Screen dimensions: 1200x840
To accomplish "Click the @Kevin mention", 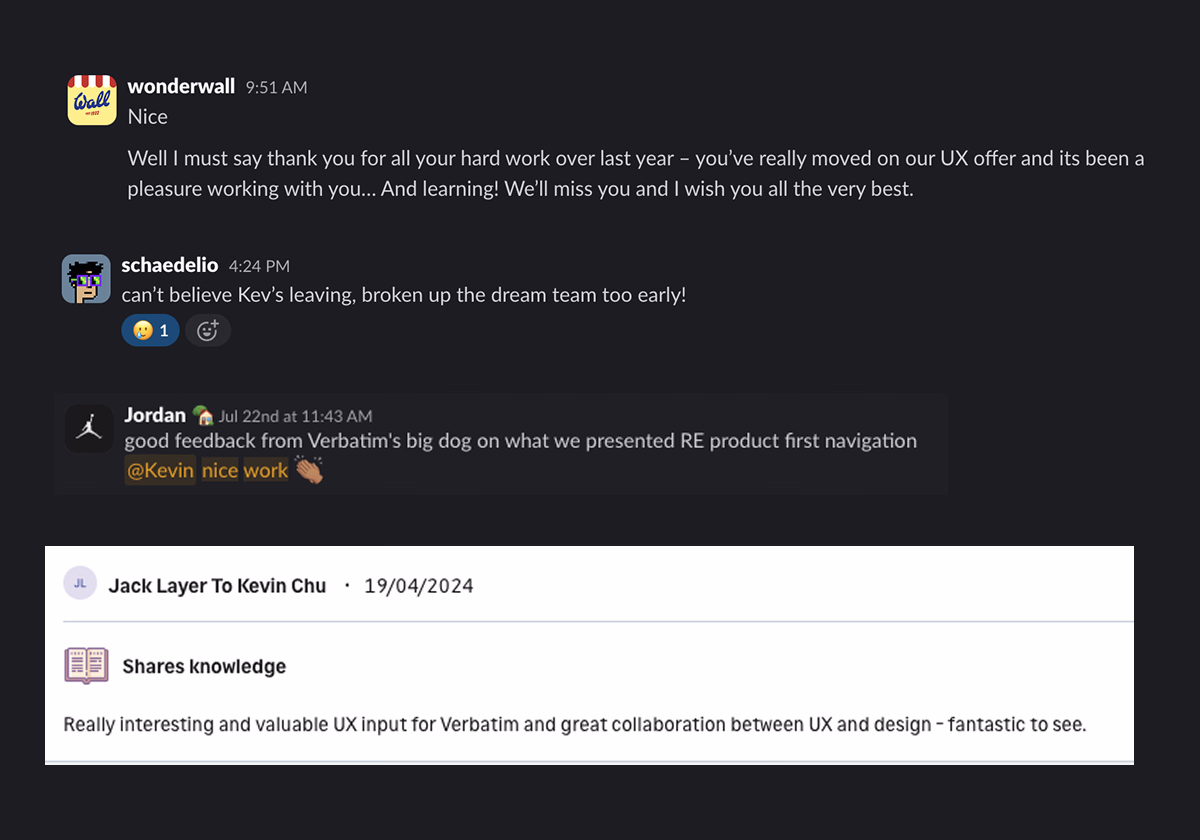I will tap(160, 471).
